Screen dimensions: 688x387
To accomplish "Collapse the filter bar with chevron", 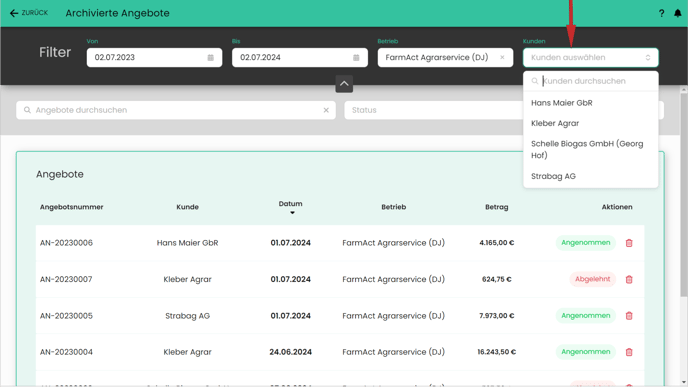I will tap(344, 84).
